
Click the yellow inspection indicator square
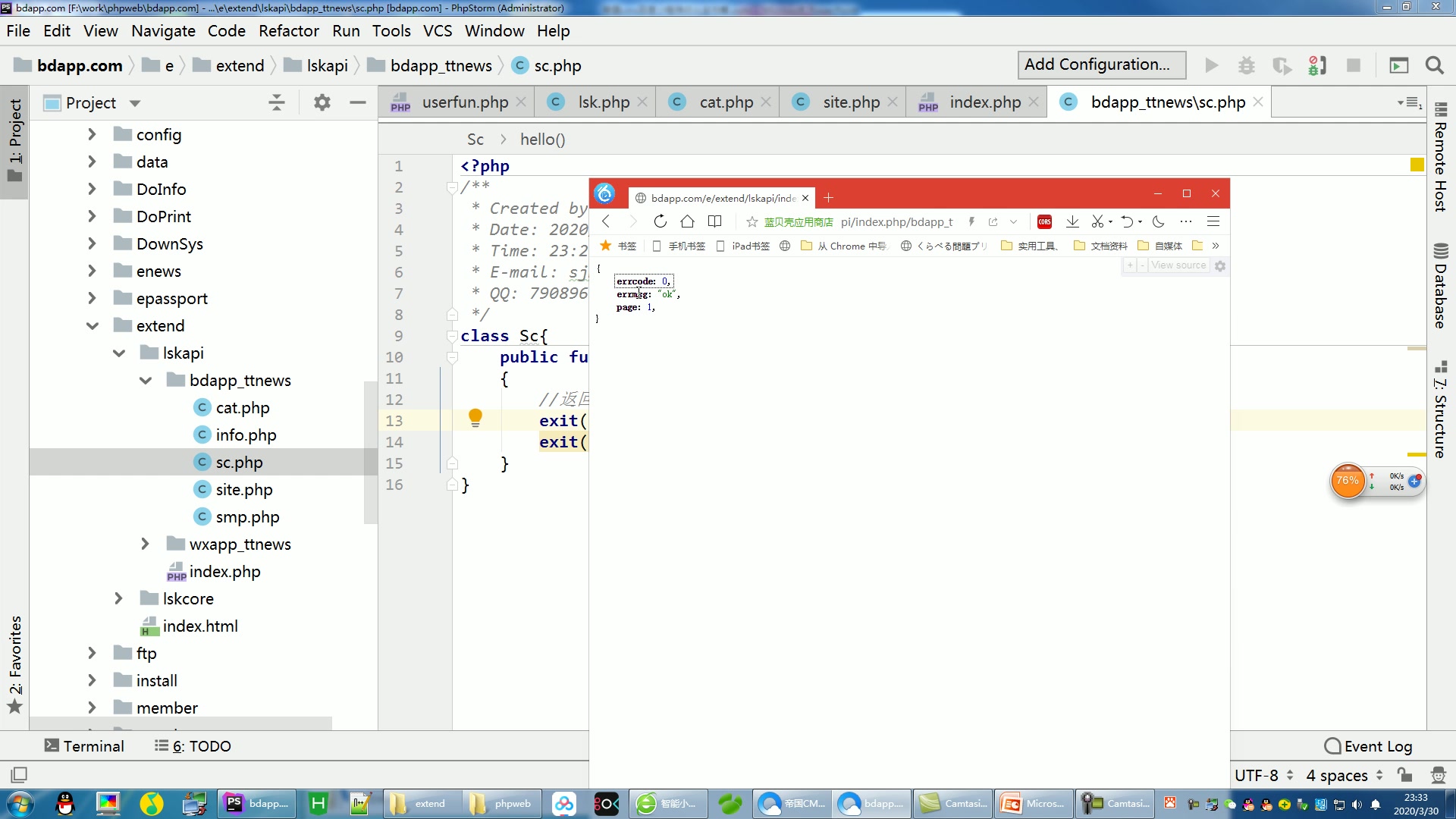[x=1417, y=165]
